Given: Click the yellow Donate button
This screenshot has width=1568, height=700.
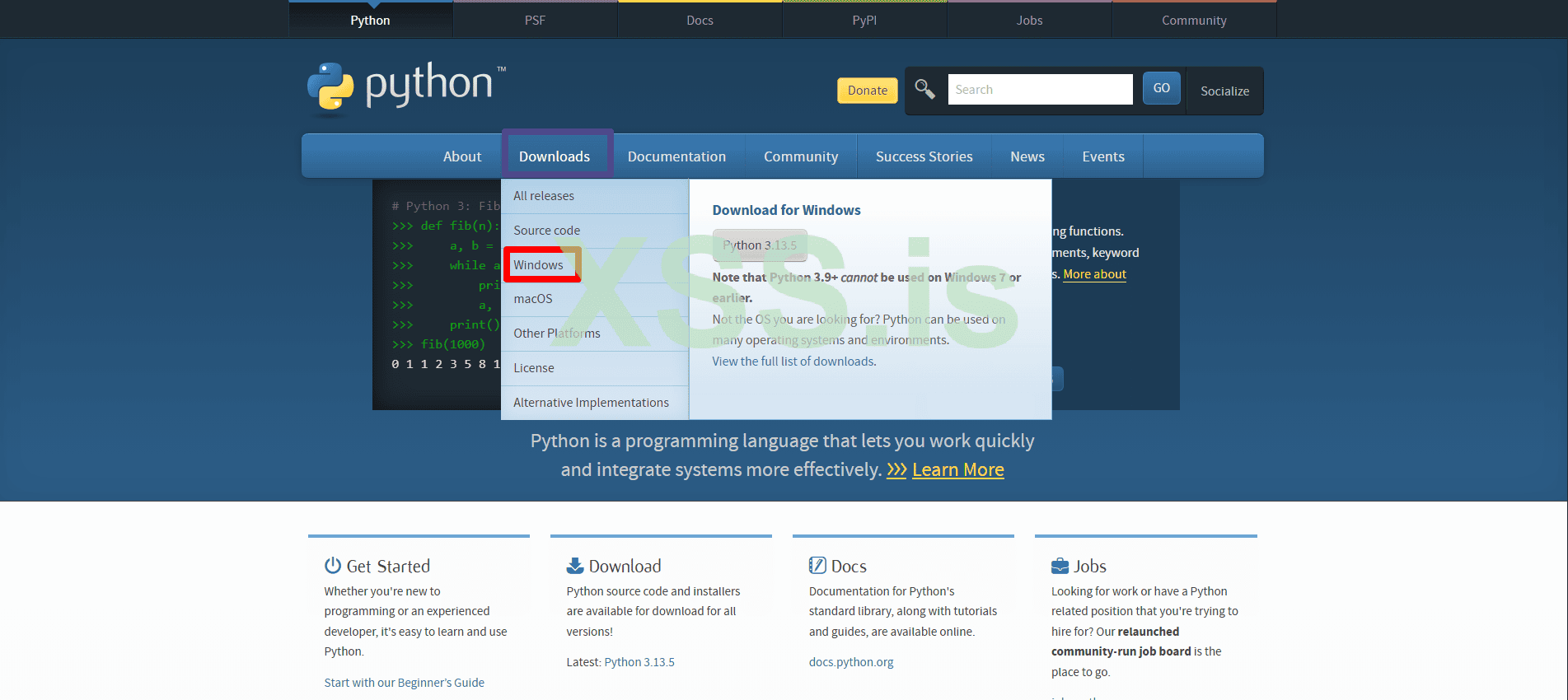Looking at the screenshot, I should pyautogui.click(x=868, y=91).
